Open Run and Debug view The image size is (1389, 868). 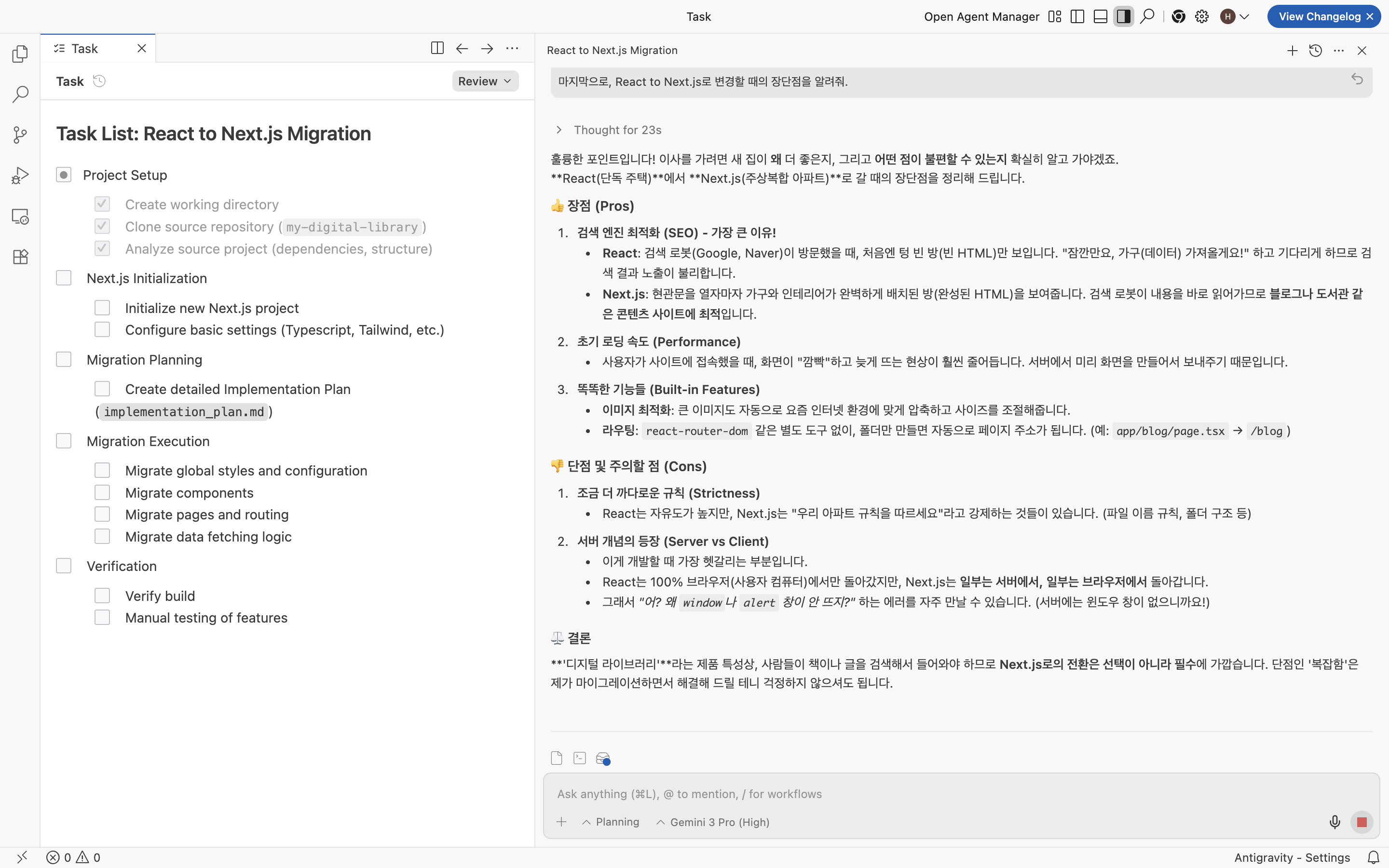click(20, 175)
